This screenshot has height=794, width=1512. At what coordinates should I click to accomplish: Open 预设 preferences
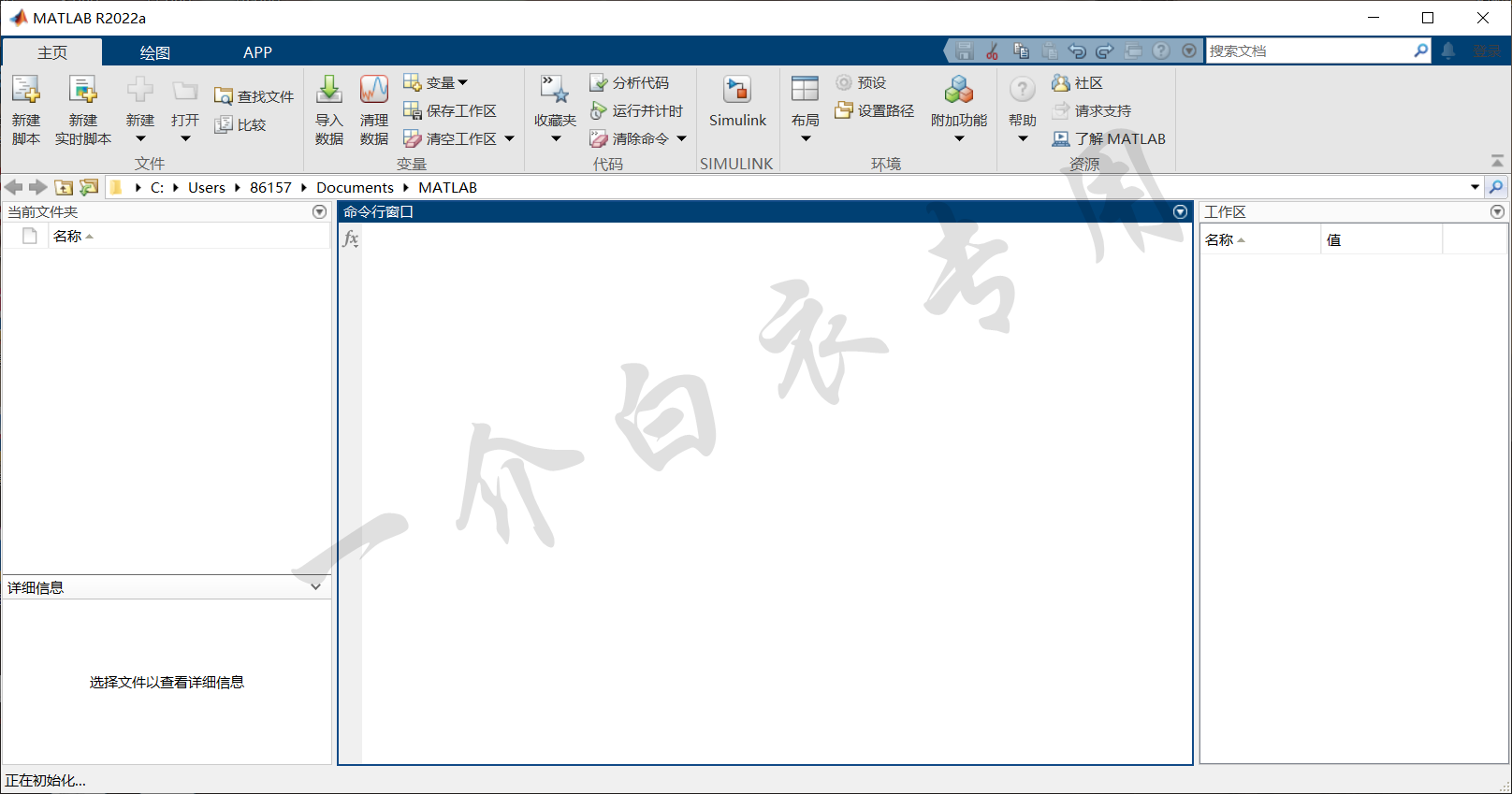(x=861, y=82)
